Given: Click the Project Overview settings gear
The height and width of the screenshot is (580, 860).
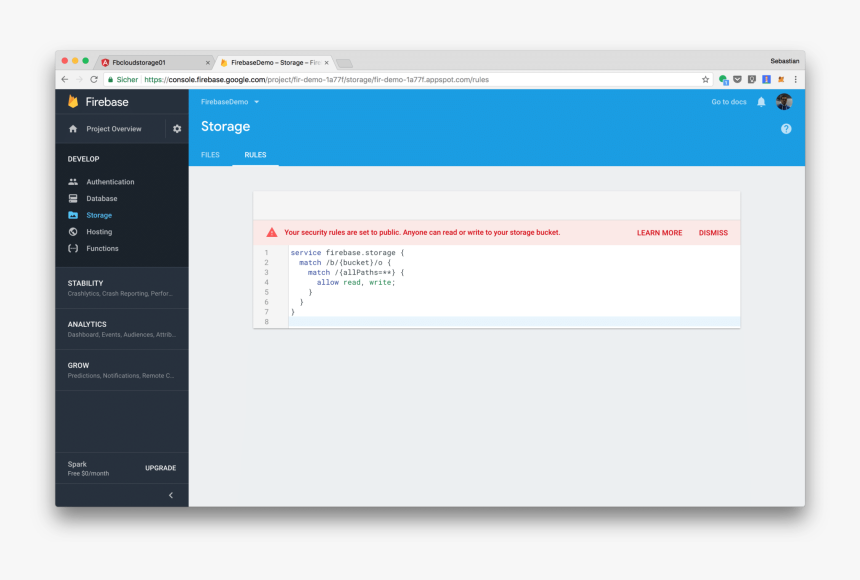Looking at the screenshot, I should 176,129.
